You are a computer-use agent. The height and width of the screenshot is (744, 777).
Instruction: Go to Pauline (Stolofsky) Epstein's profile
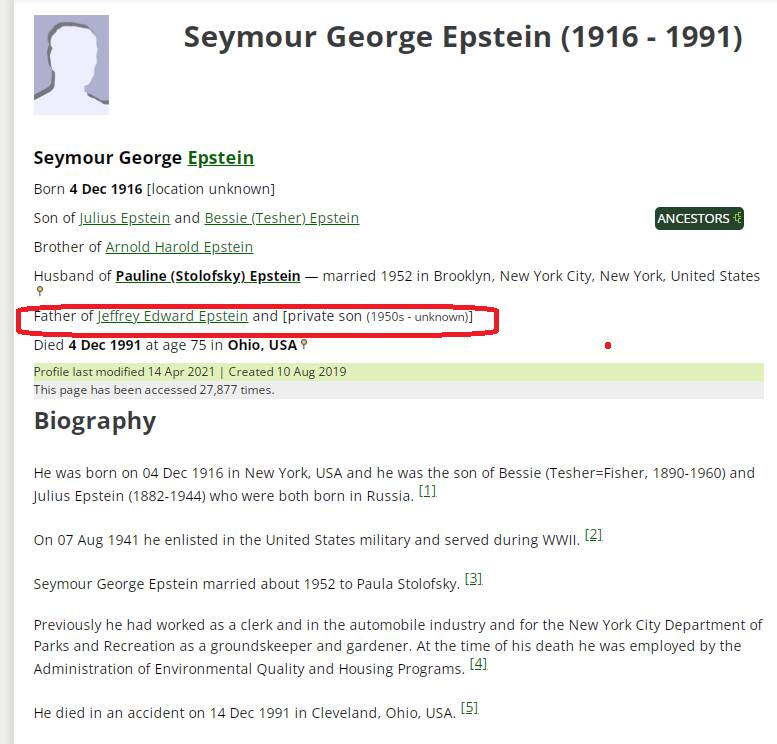pyautogui.click(x=208, y=276)
